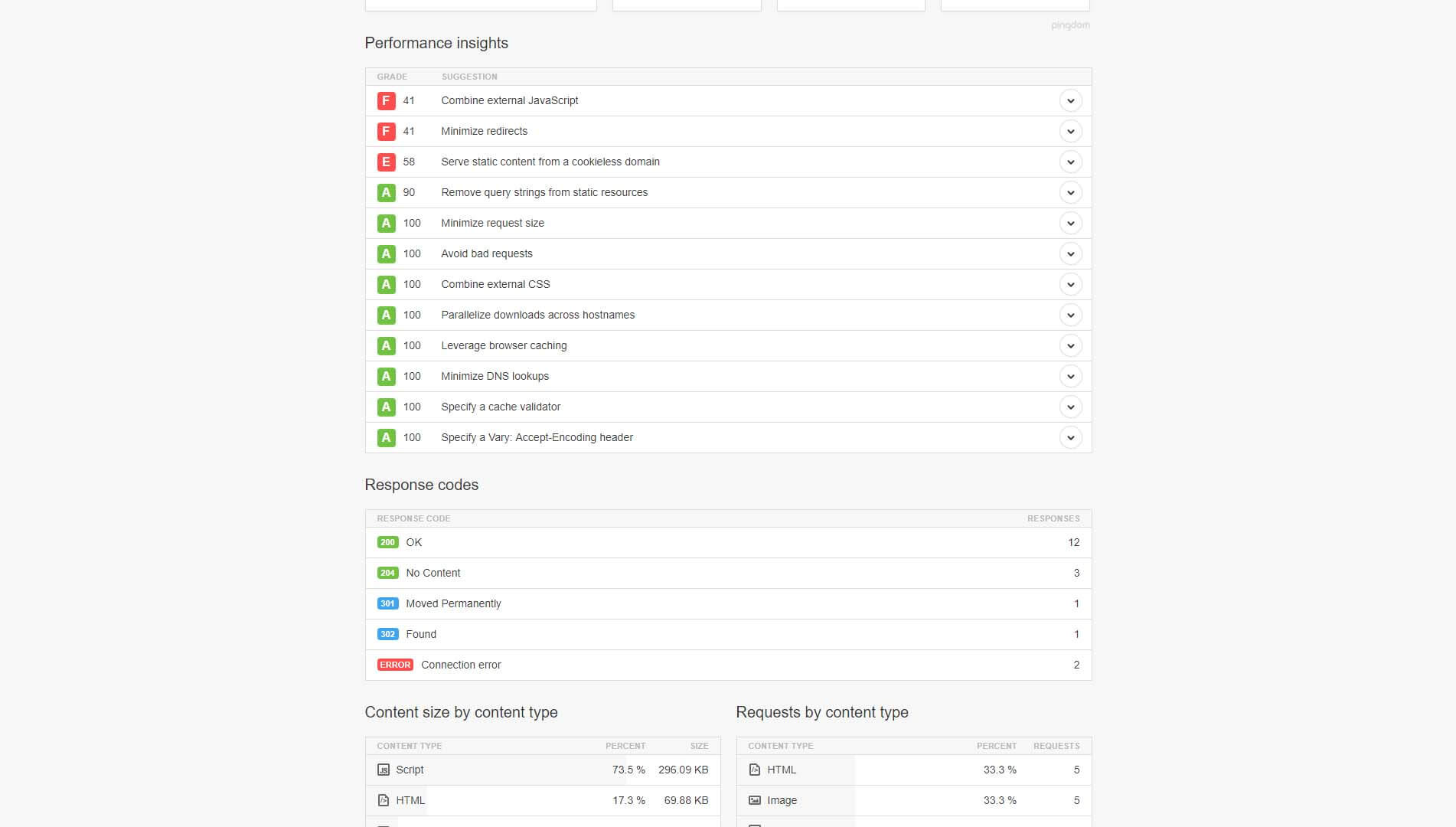Click the A grade badge scored 90
The width and height of the screenshot is (1456, 827).
[x=386, y=192]
